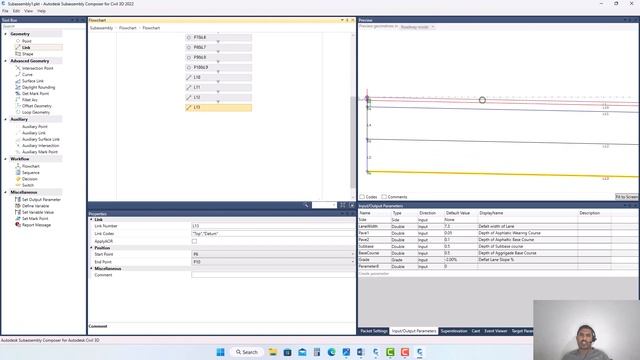Select the Offset Geometry tool
The image size is (640, 360).
[x=37, y=106]
